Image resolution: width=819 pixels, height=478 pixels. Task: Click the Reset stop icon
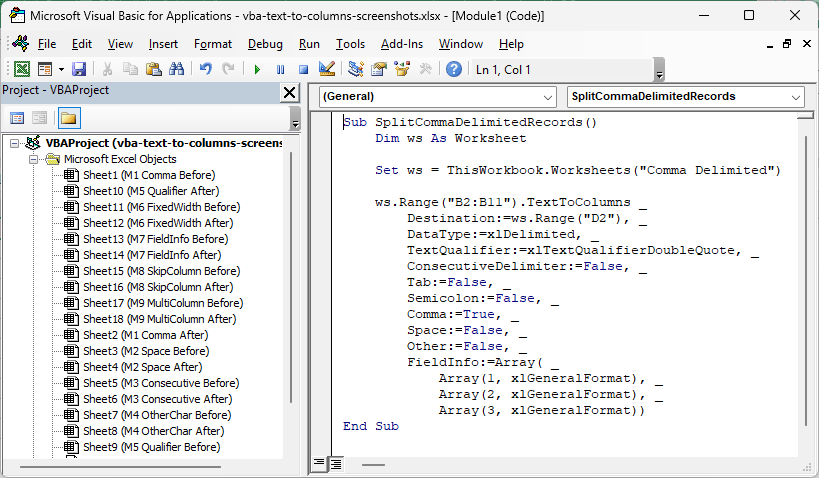click(x=303, y=69)
